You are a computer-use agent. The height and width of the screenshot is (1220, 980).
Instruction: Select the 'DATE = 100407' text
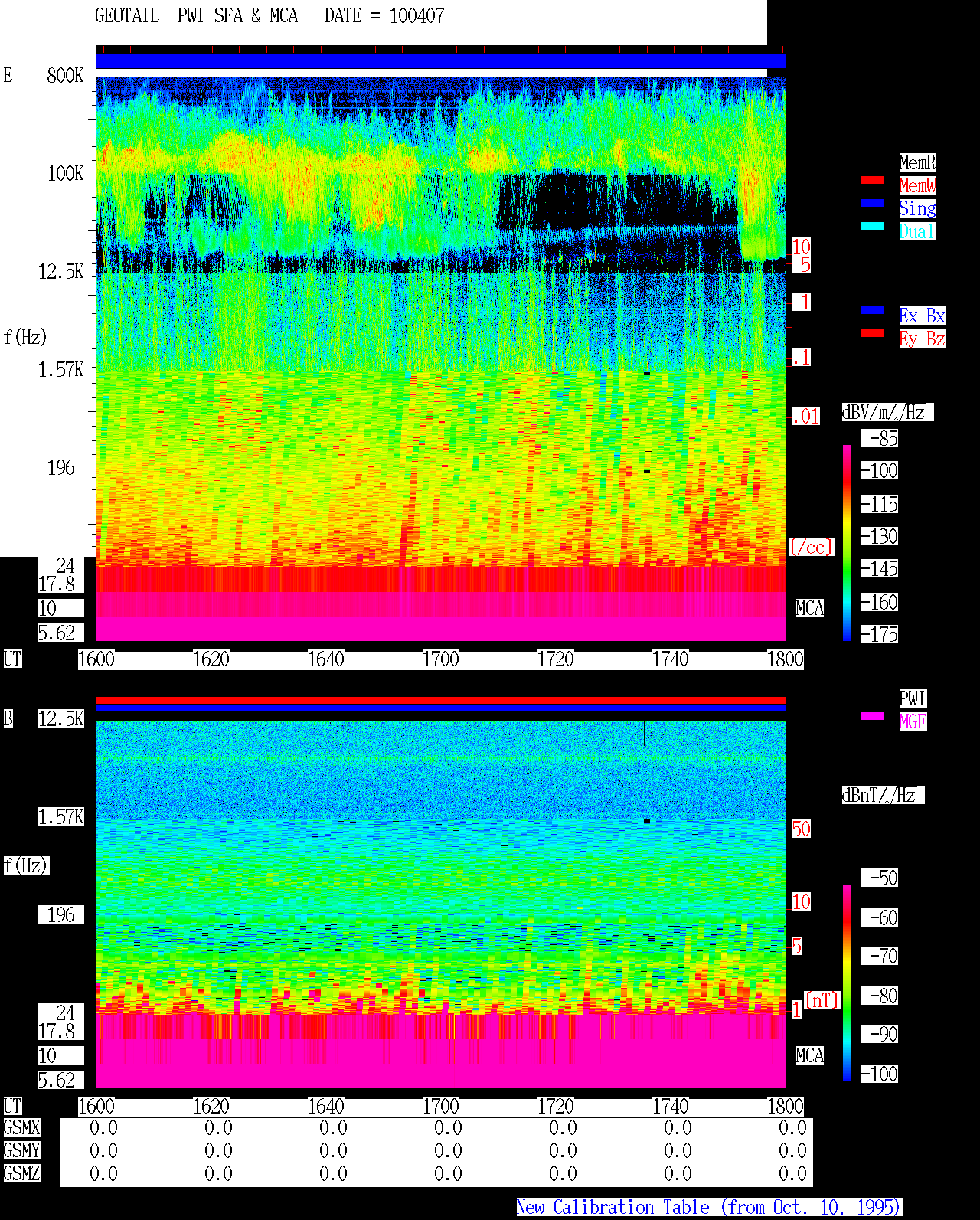(x=384, y=16)
